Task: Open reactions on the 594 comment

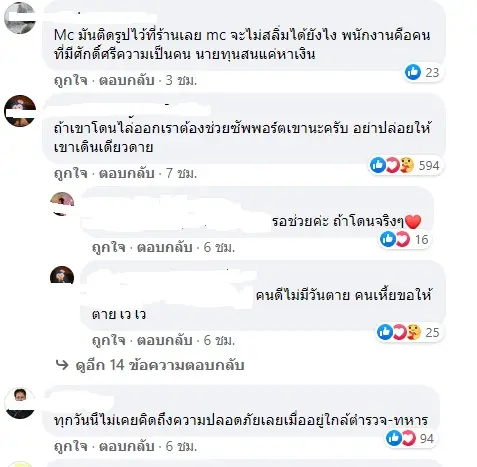Action: 406,165
